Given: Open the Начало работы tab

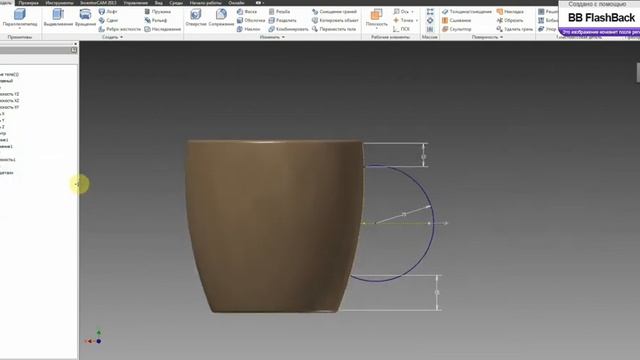Looking at the screenshot, I should coord(205,3).
